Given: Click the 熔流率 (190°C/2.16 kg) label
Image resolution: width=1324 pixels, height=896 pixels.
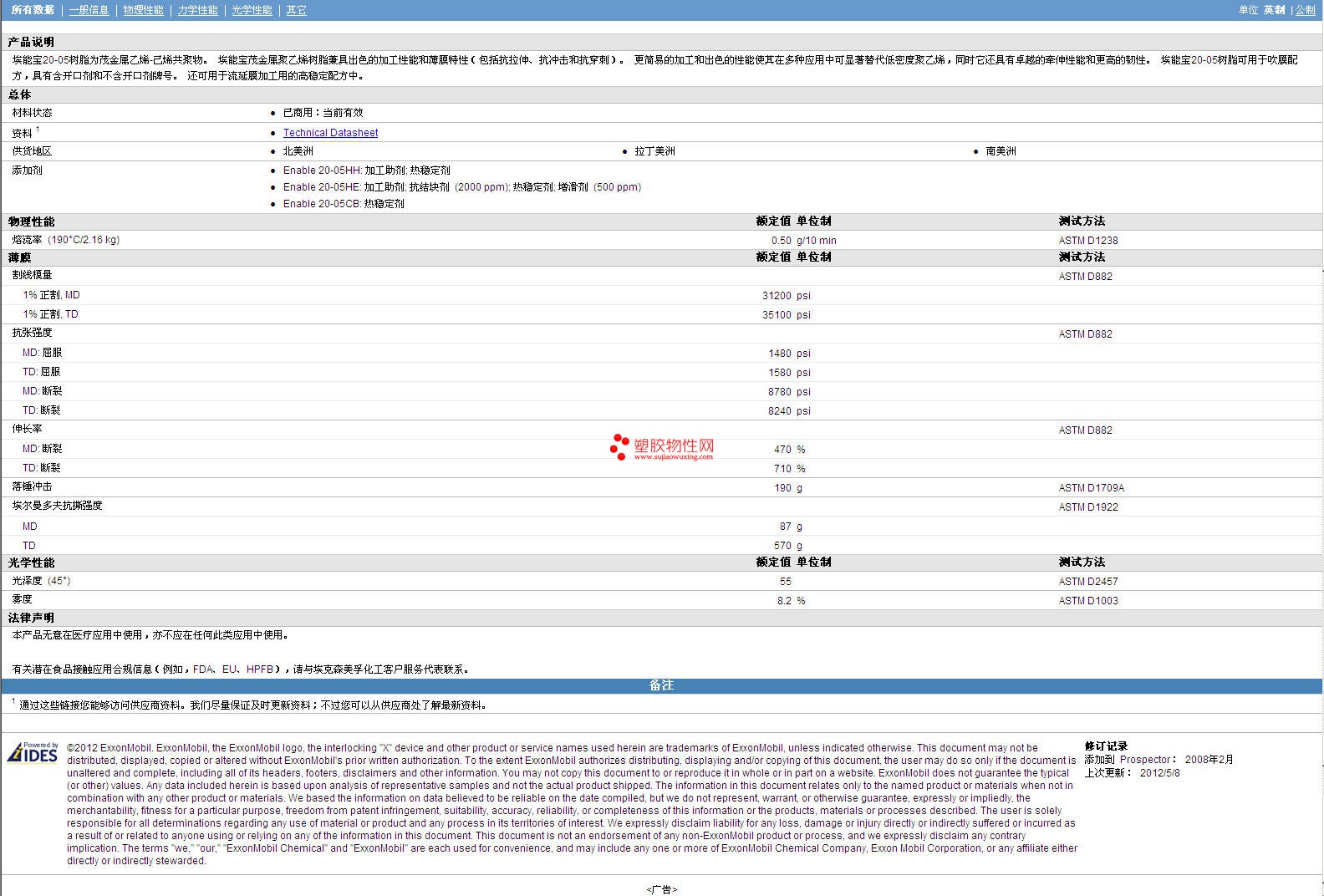Looking at the screenshot, I should (x=66, y=240).
